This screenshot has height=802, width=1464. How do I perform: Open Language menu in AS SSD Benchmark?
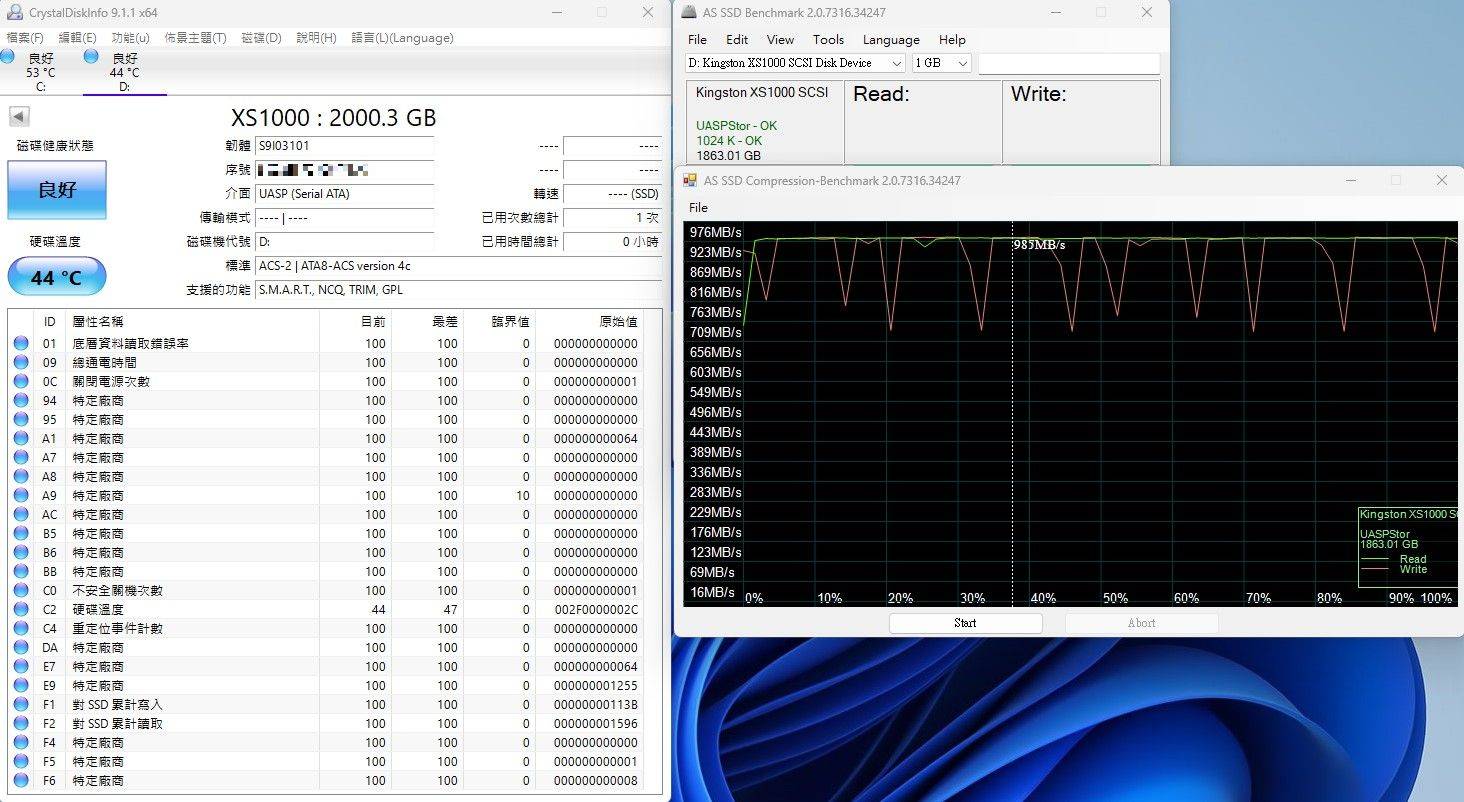point(890,40)
